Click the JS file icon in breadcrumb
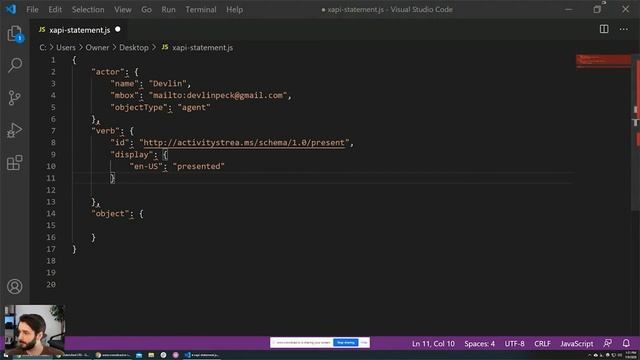The image size is (640, 360). pyautogui.click(x=165, y=47)
